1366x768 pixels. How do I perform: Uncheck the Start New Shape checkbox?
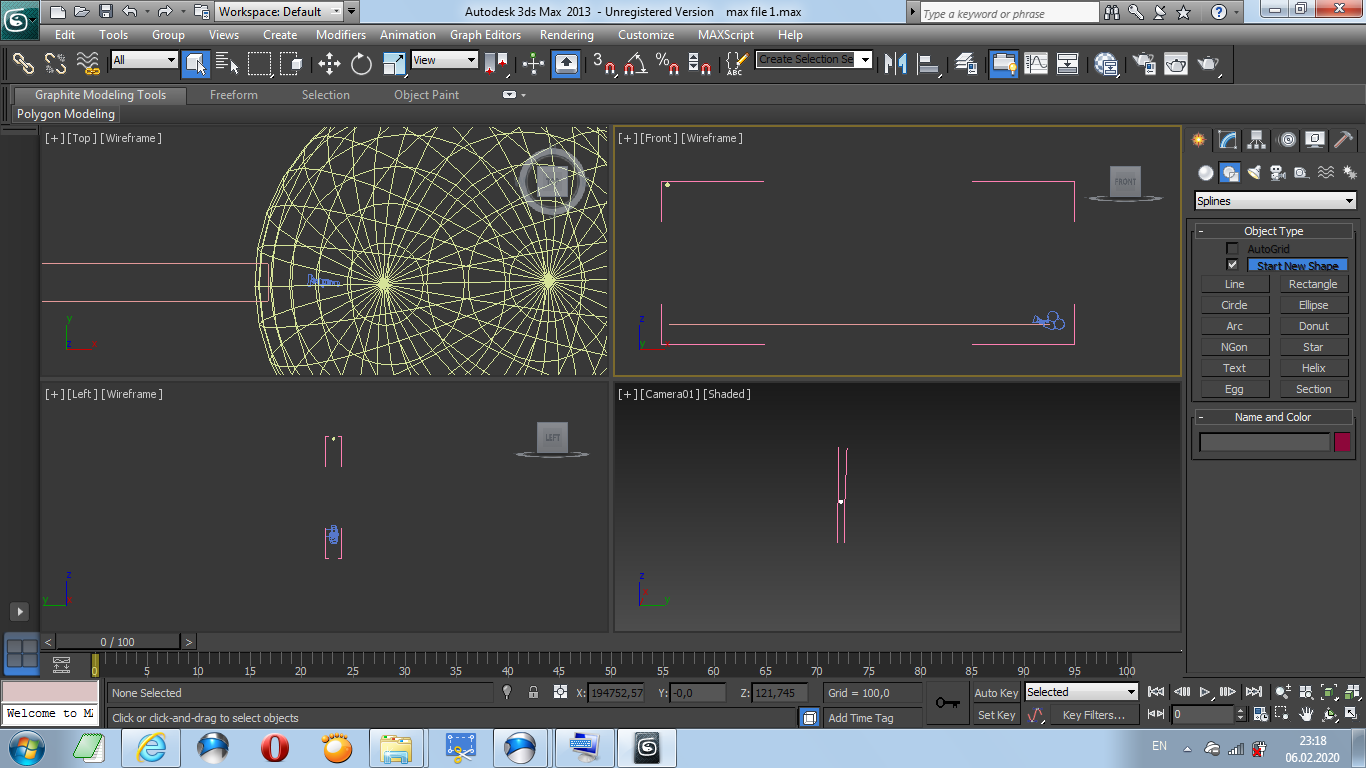coord(1232,265)
